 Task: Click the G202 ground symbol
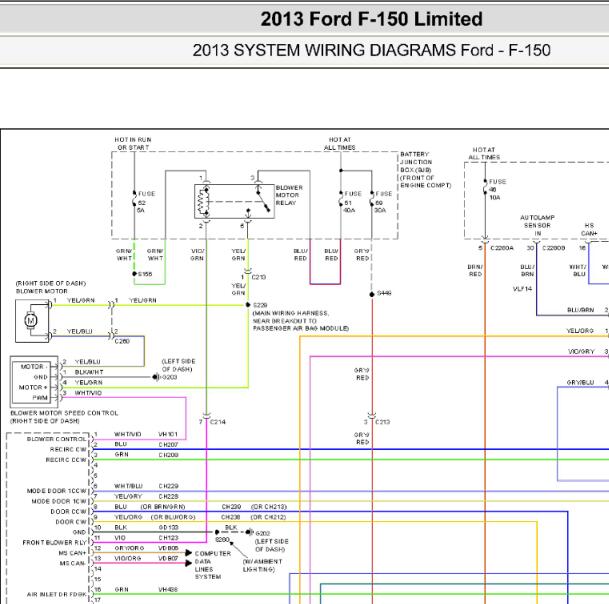[249, 532]
